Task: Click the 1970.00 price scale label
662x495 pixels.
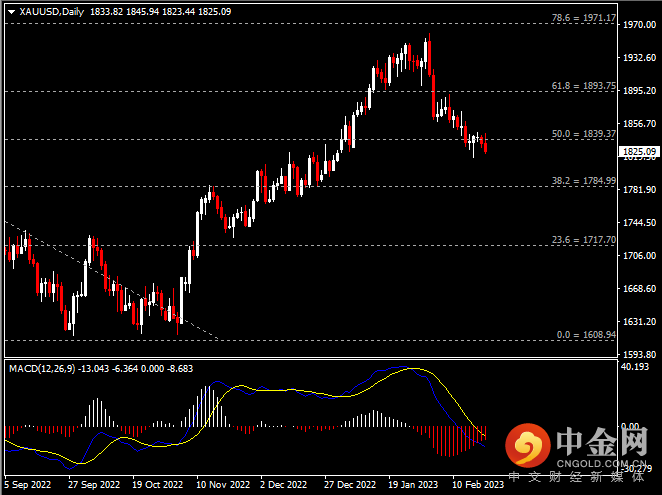Action: point(637,25)
